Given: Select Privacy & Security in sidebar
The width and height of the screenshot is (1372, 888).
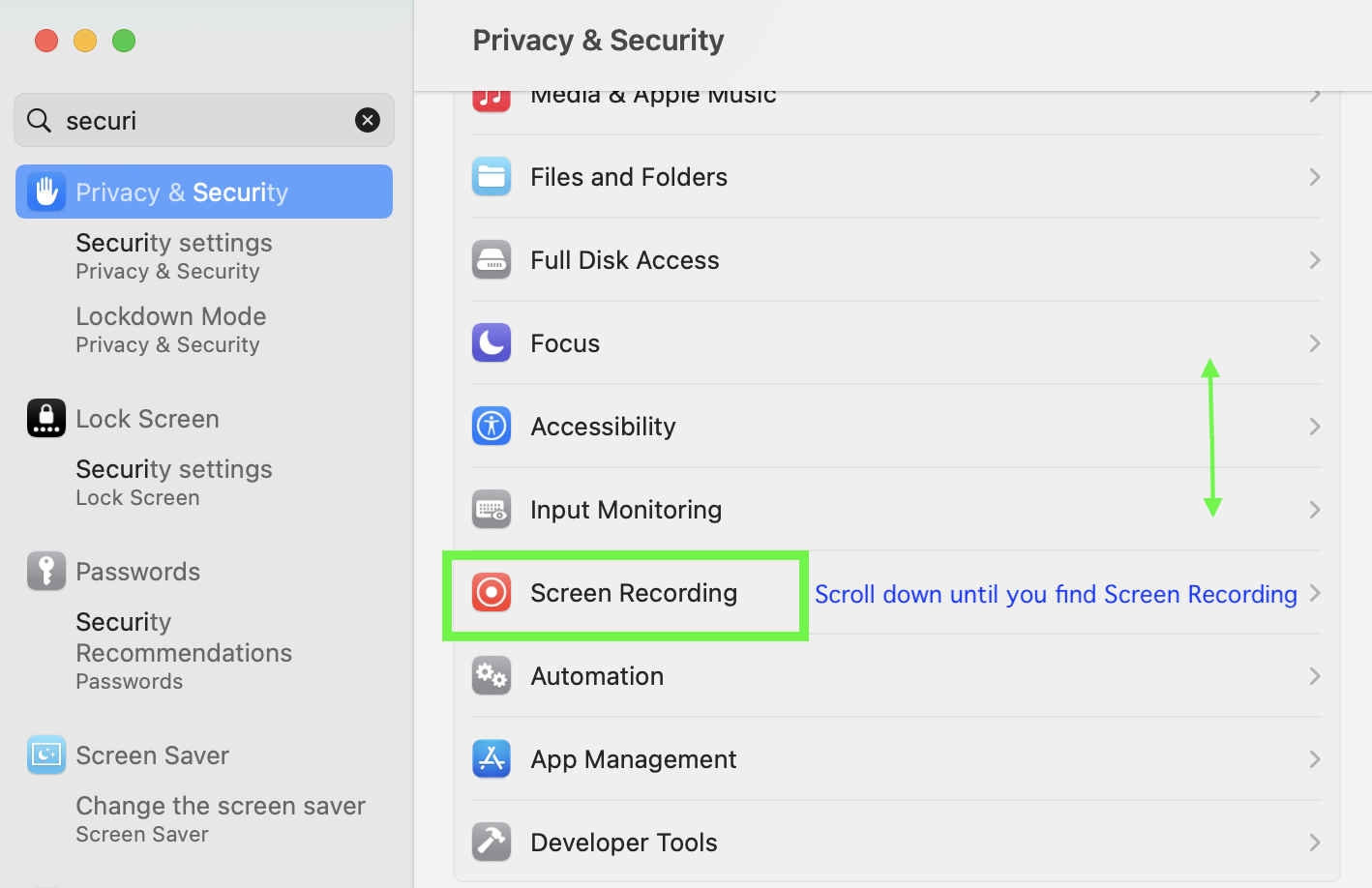Looking at the screenshot, I should click(204, 192).
